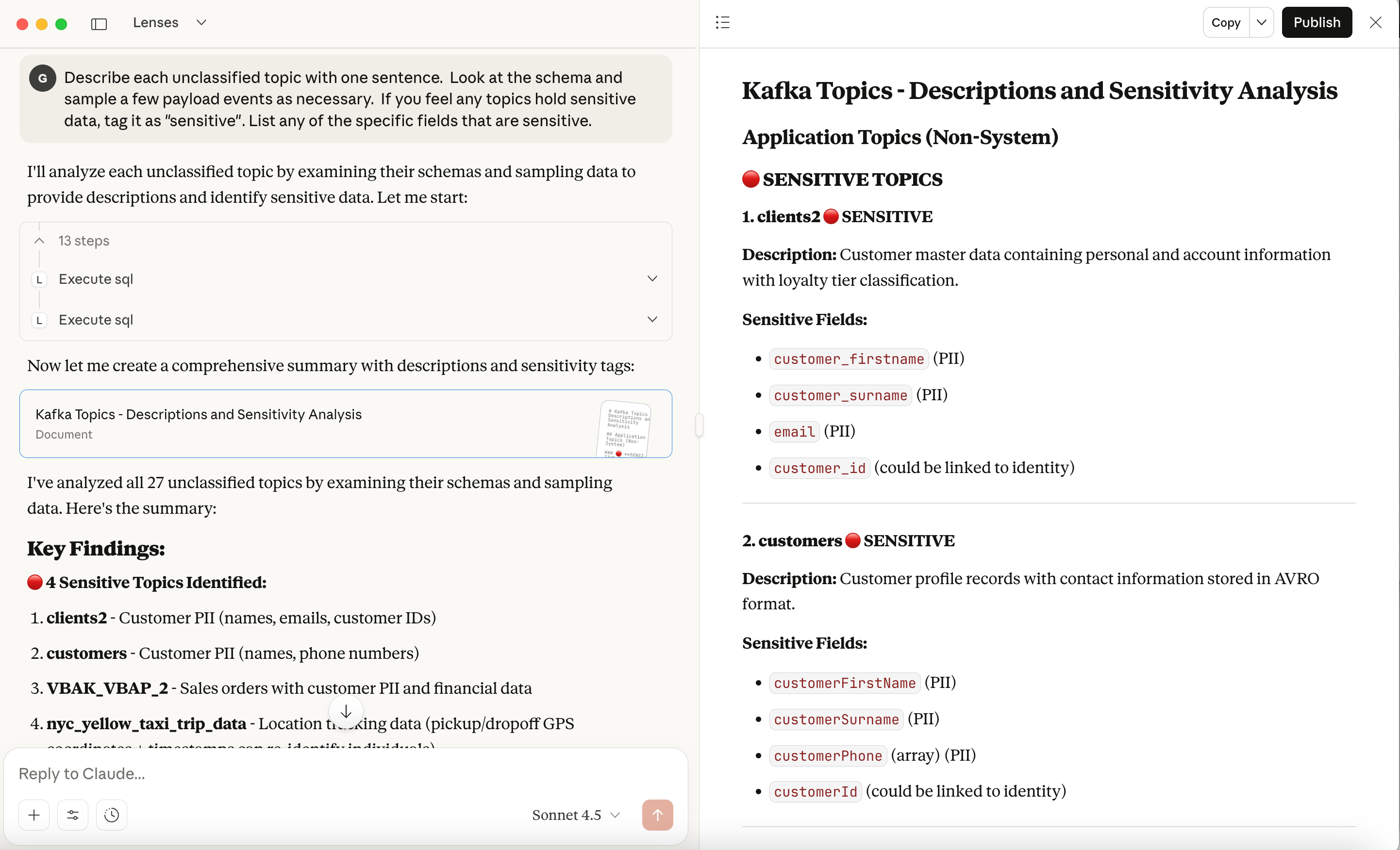Click the plus icon in the reply bar

click(33, 815)
